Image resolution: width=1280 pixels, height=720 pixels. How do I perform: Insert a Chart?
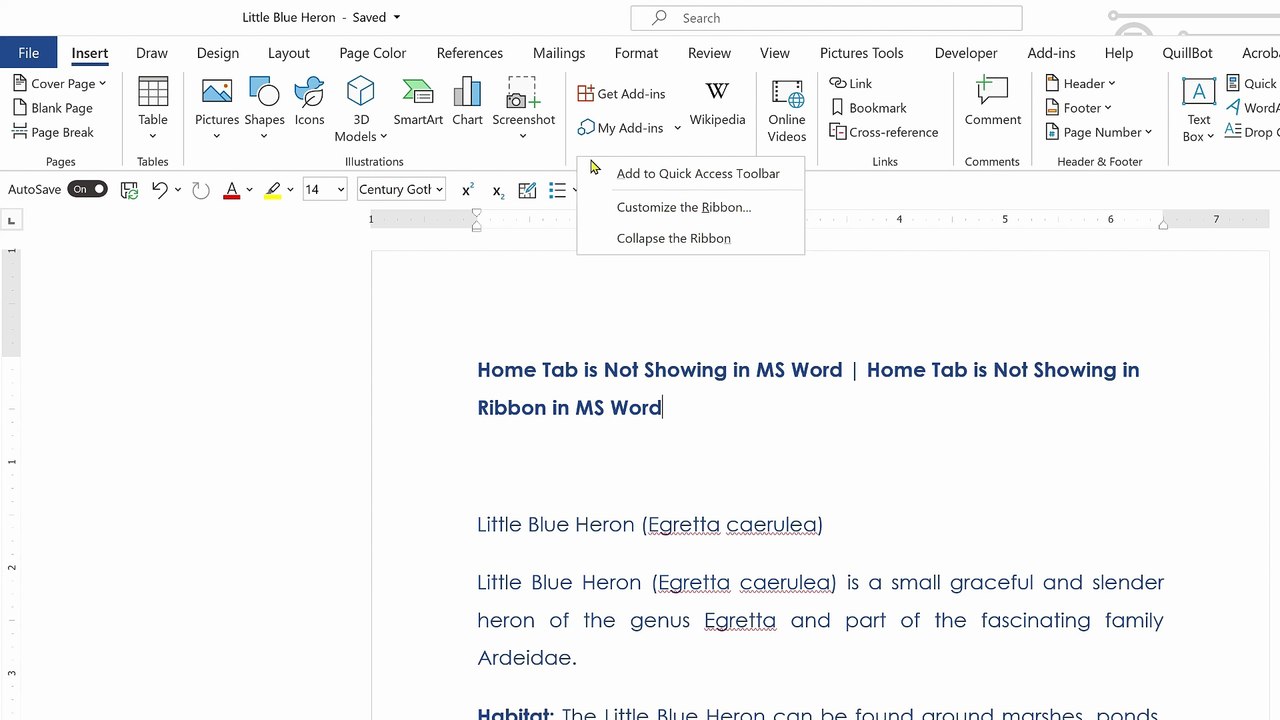(x=467, y=102)
